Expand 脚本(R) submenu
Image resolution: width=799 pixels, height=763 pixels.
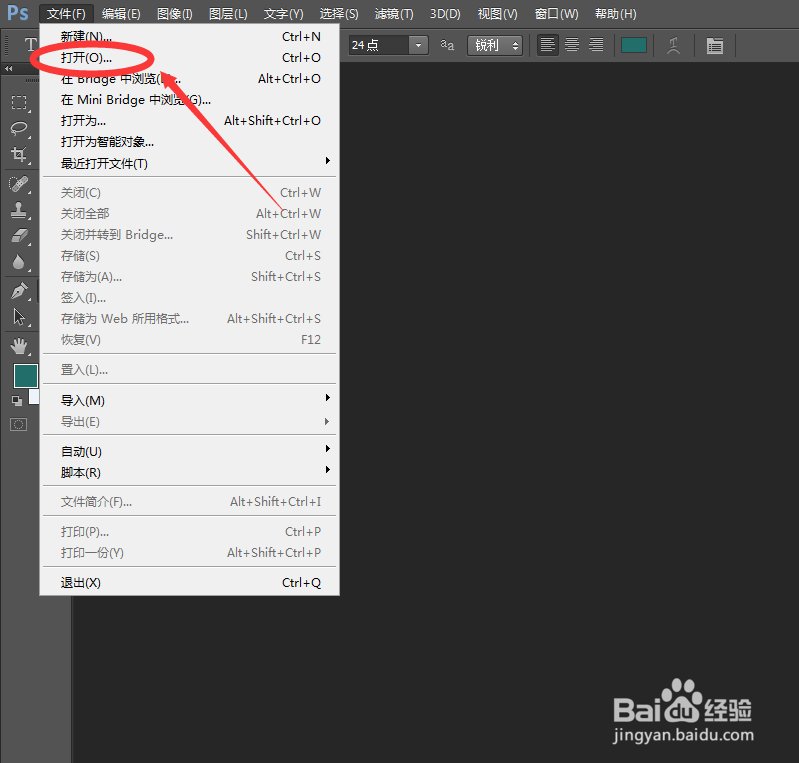point(190,472)
